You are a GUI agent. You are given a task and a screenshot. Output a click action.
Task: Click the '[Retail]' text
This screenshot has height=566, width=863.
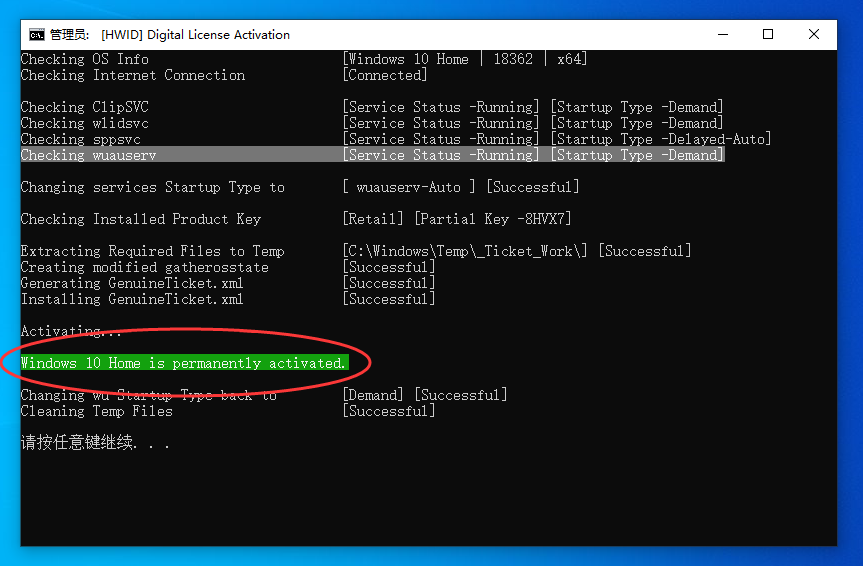pos(373,219)
